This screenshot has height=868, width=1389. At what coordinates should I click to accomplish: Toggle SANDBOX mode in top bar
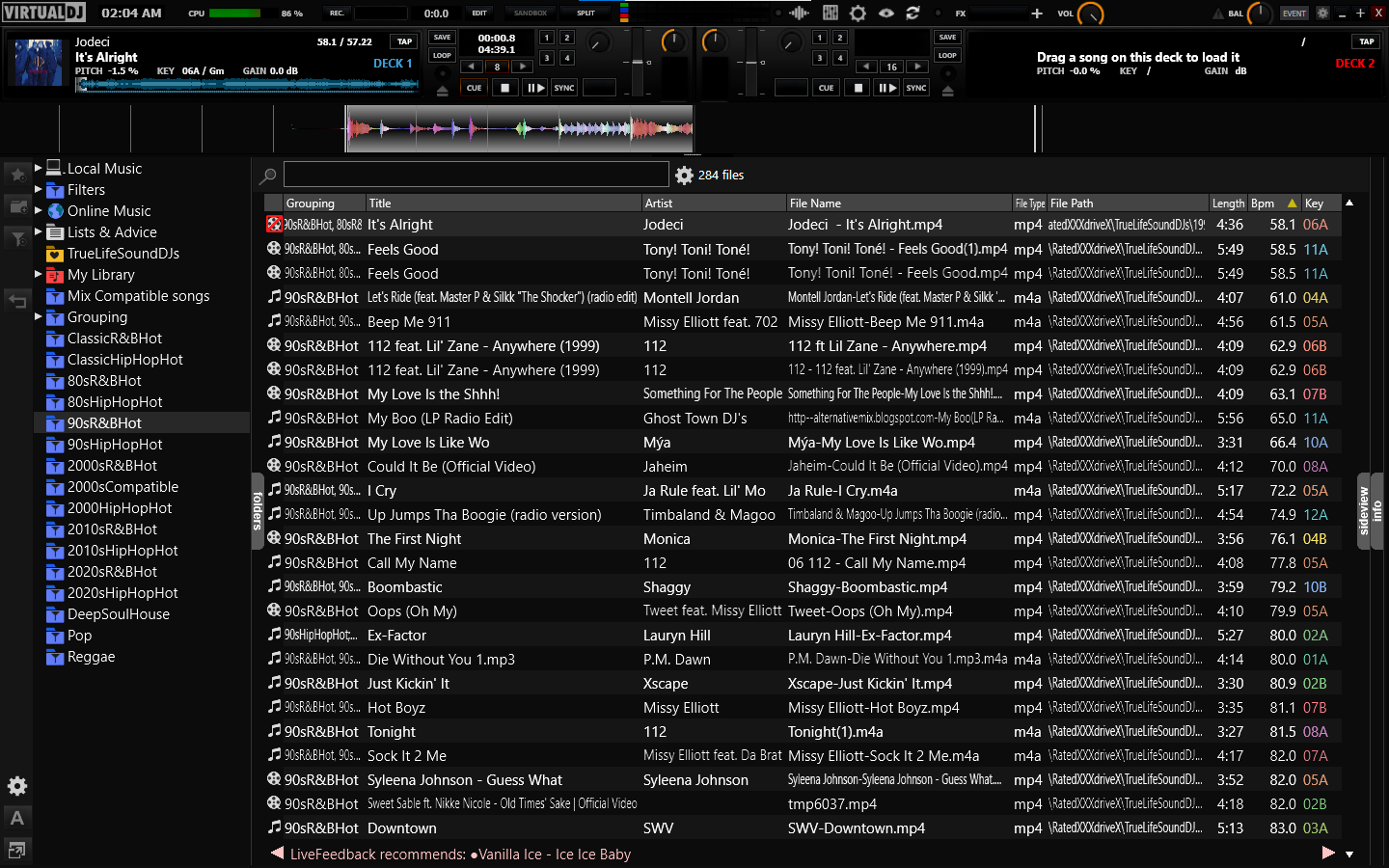click(x=531, y=14)
